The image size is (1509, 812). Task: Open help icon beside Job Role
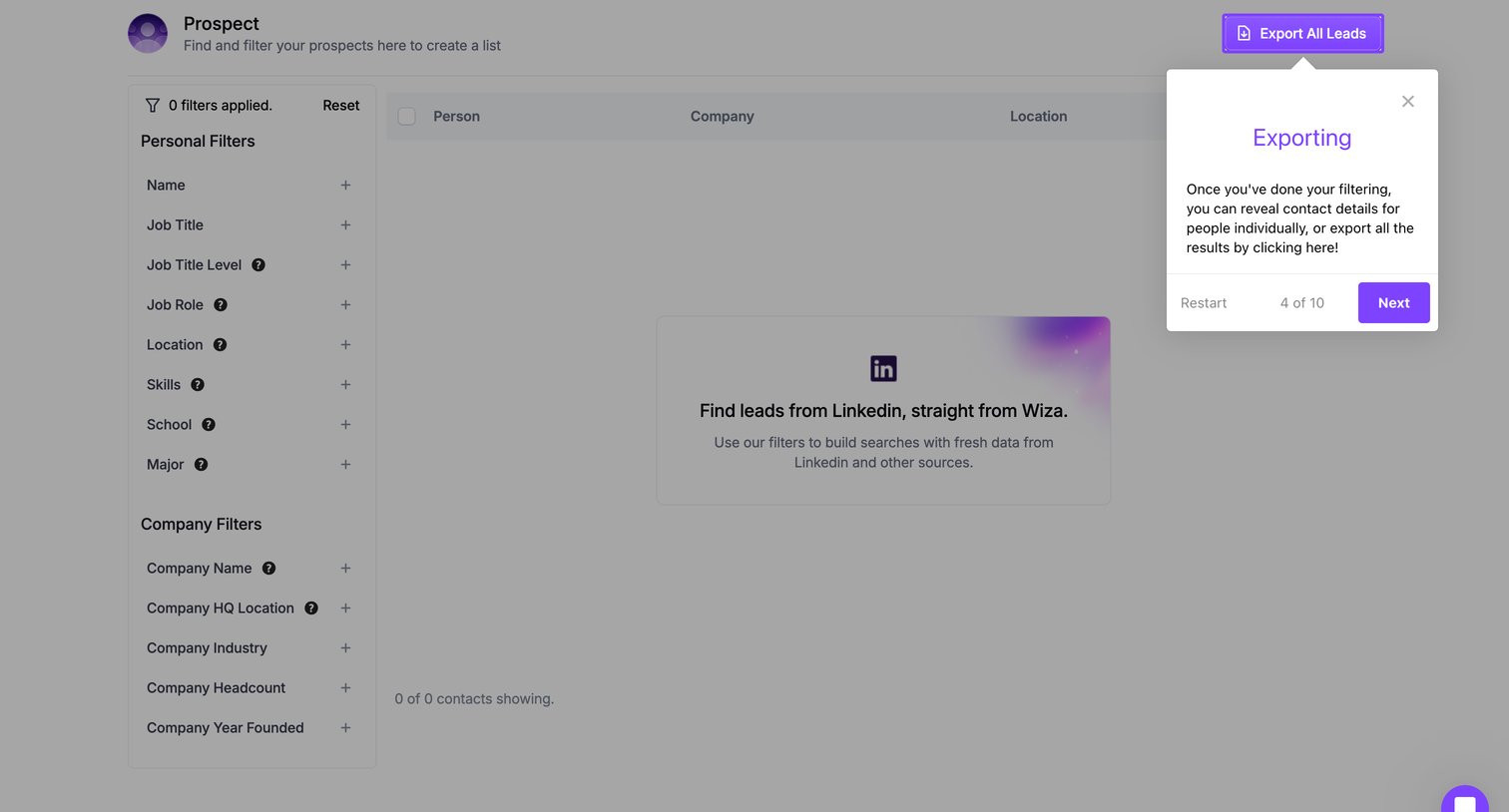[221, 305]
